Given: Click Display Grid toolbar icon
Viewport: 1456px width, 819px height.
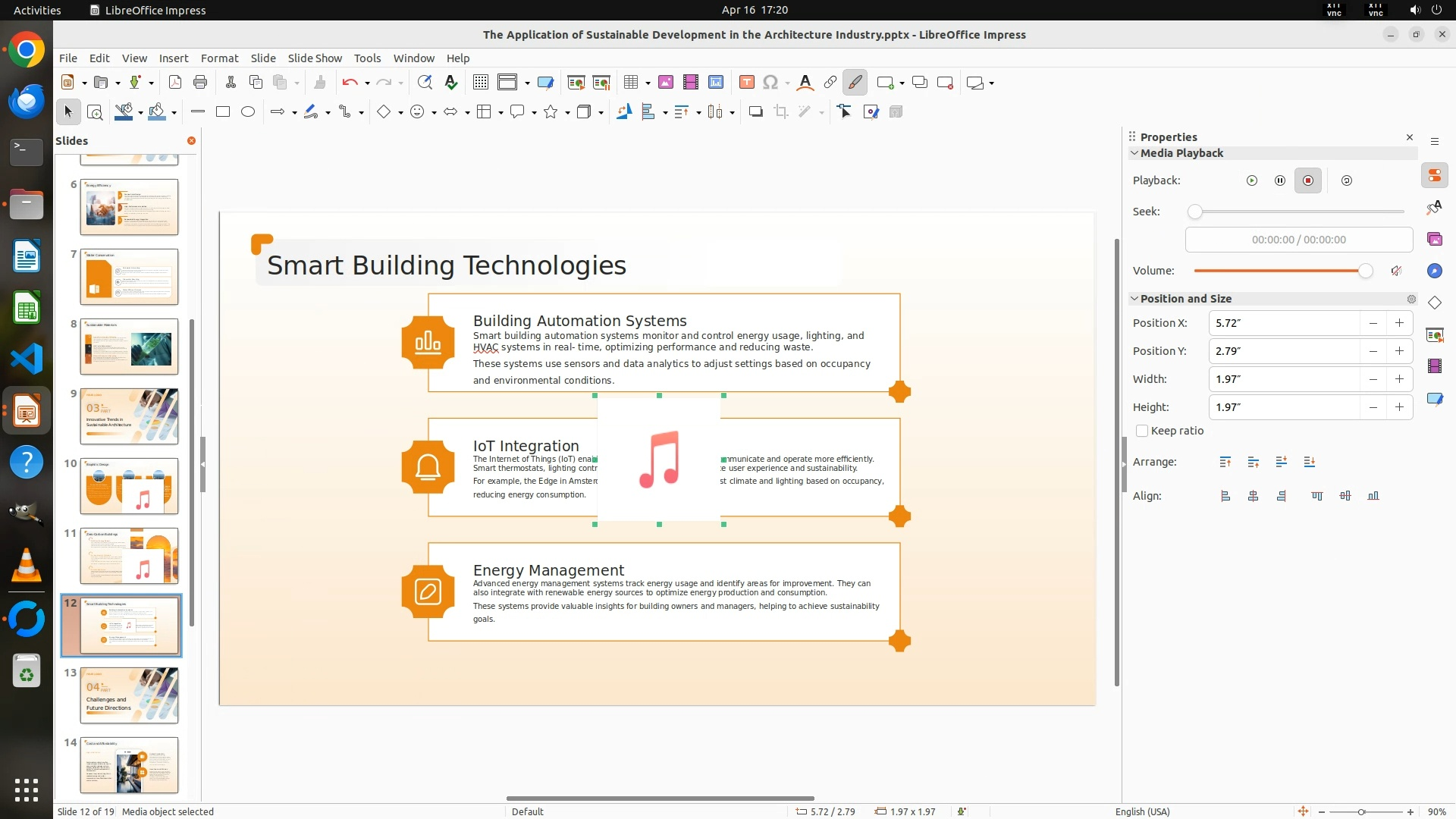Looking at the screenshot, I should tap(480, 83).
